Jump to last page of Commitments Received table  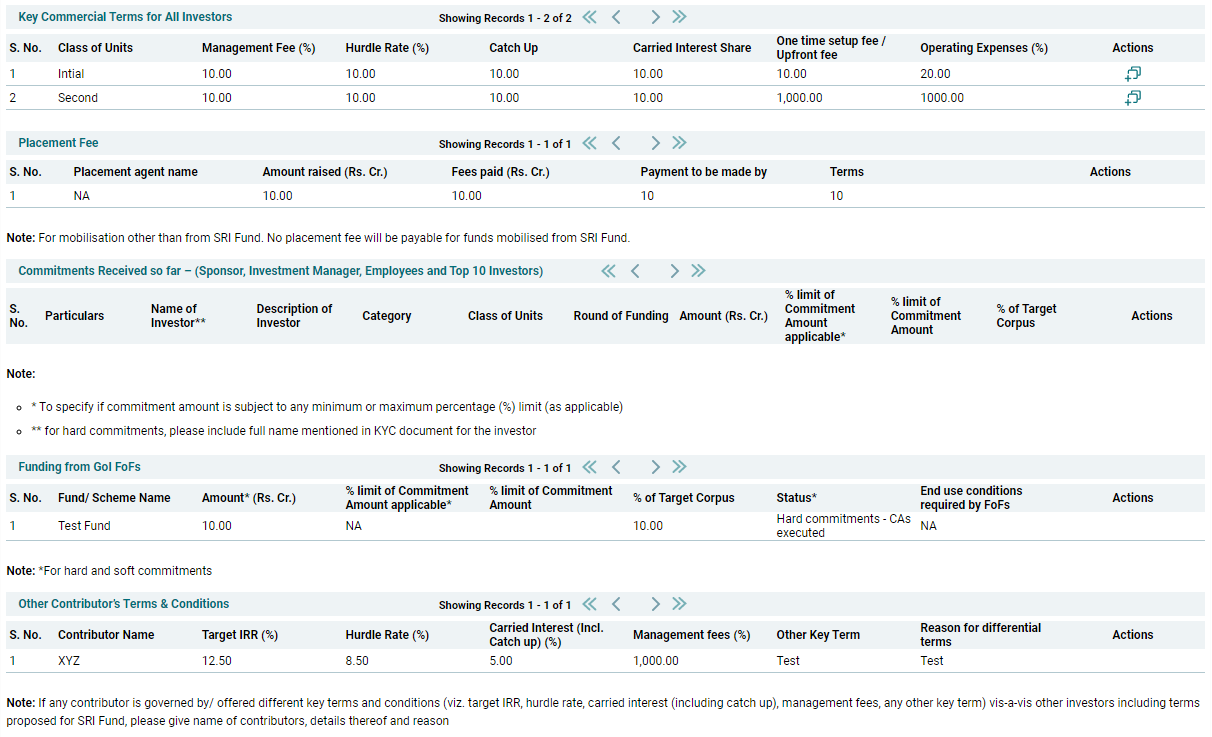tap(699, 271)
